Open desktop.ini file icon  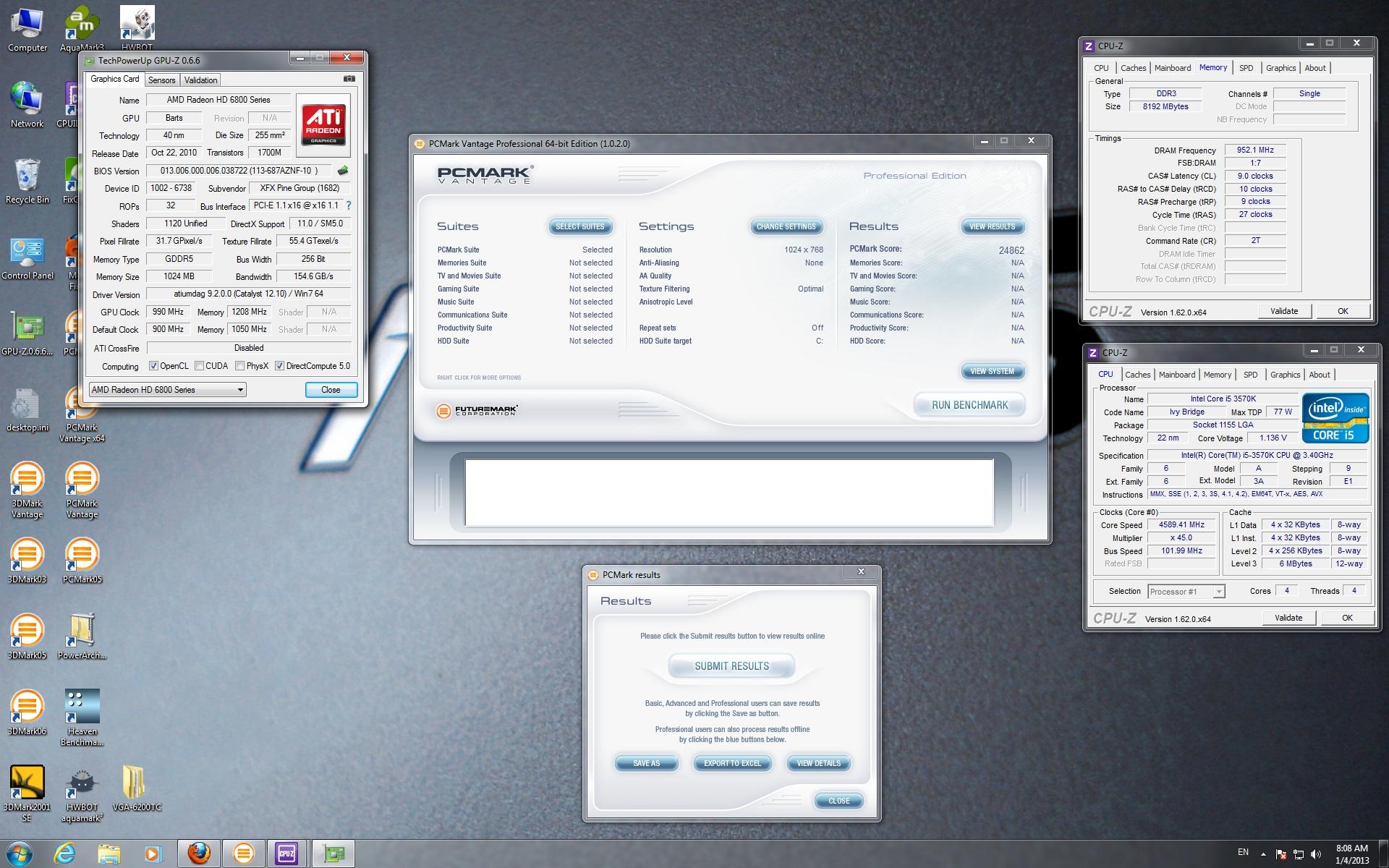click(27, 410)
